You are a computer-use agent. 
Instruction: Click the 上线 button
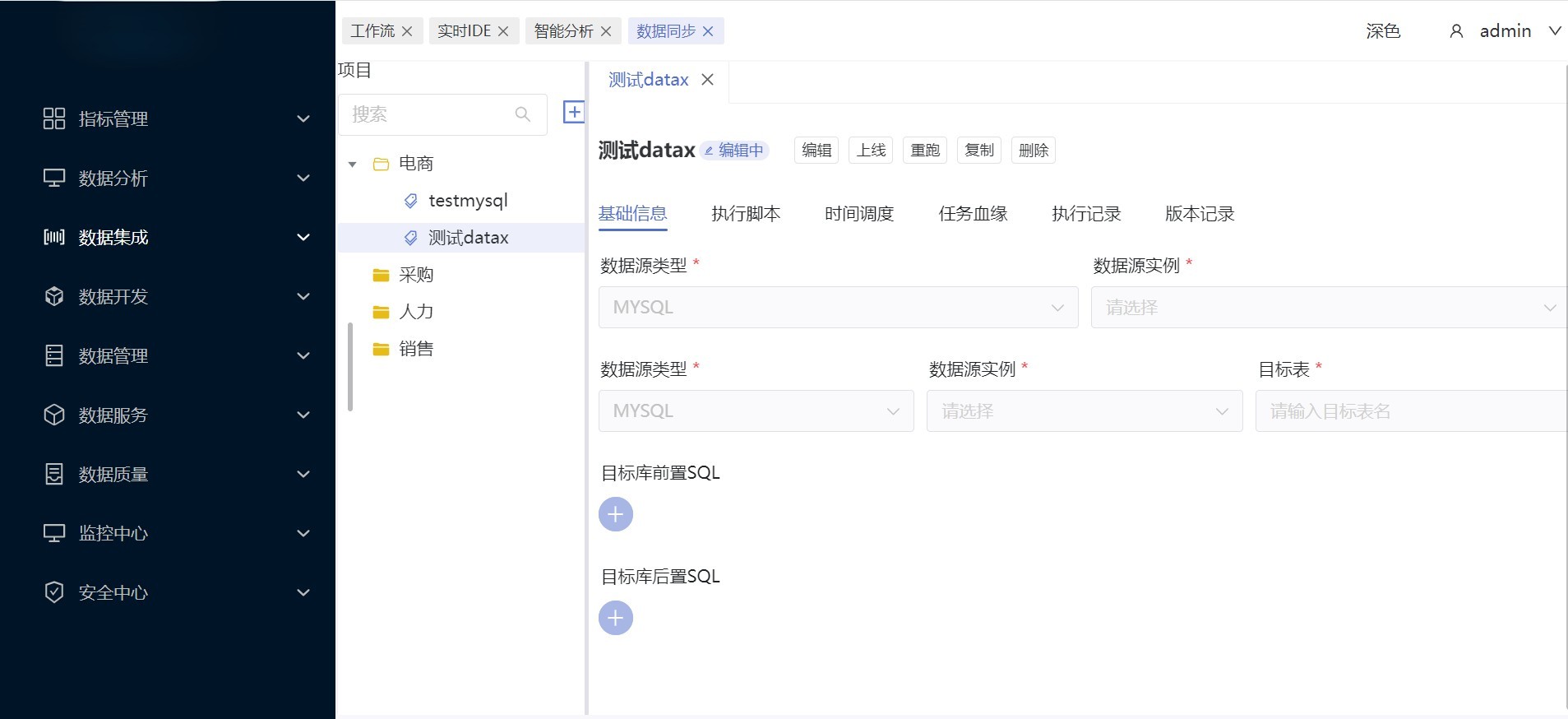tap(871, 151)
